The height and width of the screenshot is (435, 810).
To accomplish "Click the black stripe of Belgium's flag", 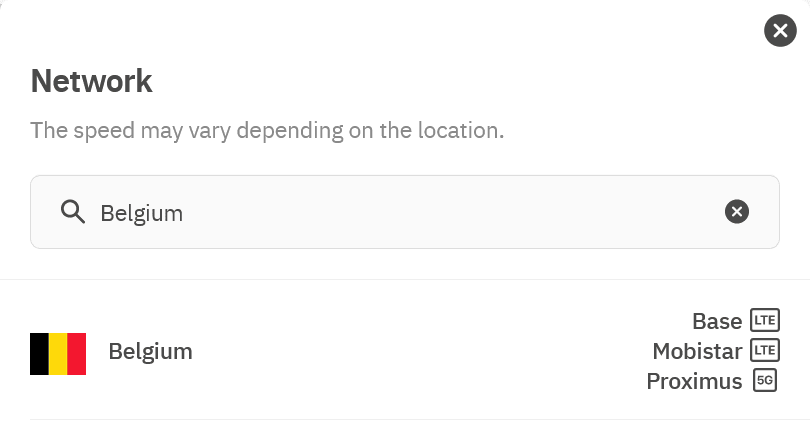I will 39,354.
